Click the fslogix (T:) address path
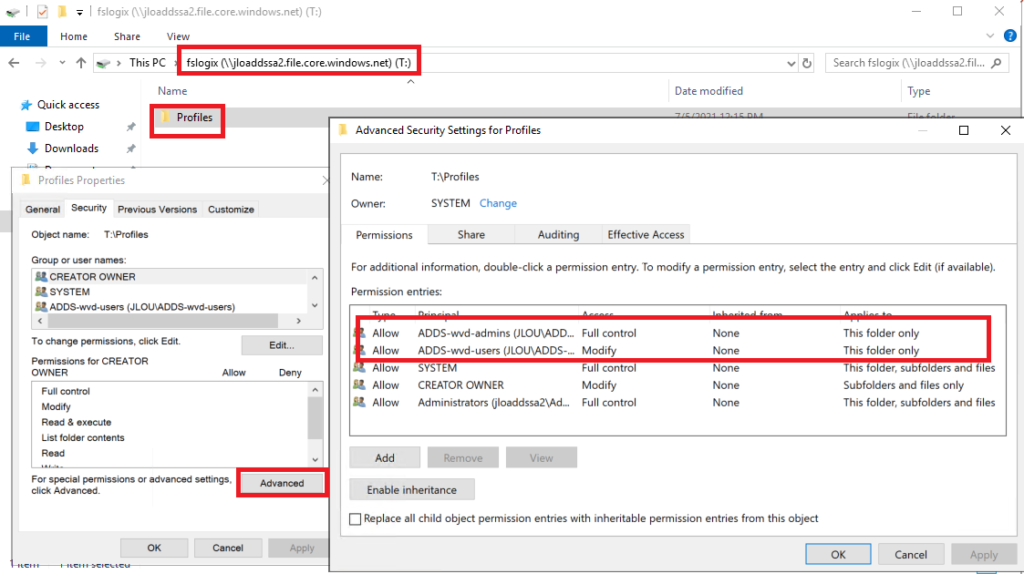 298,63
